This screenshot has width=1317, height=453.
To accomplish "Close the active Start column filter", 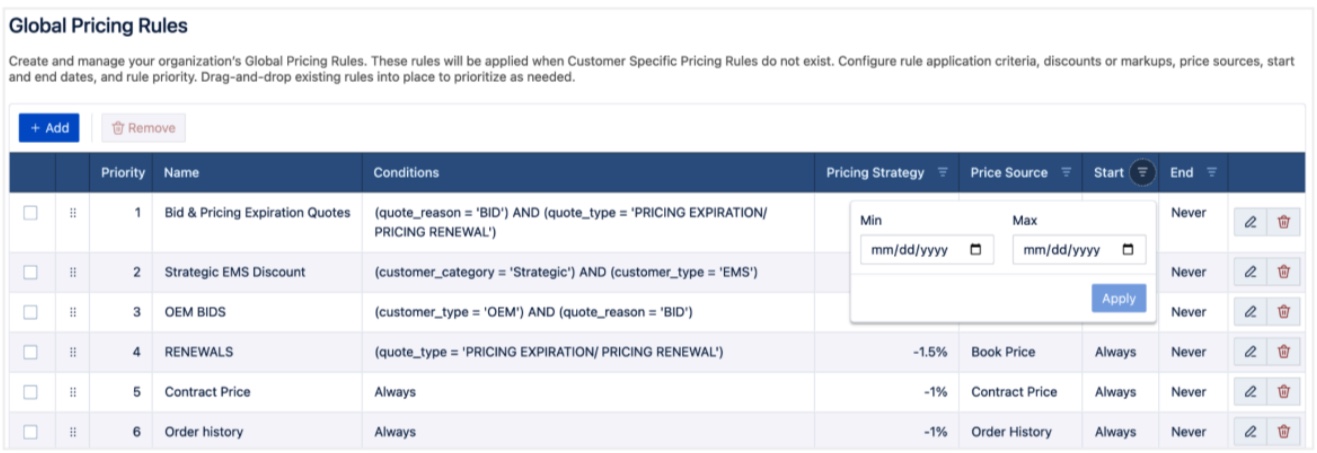I will (1143, 173).
